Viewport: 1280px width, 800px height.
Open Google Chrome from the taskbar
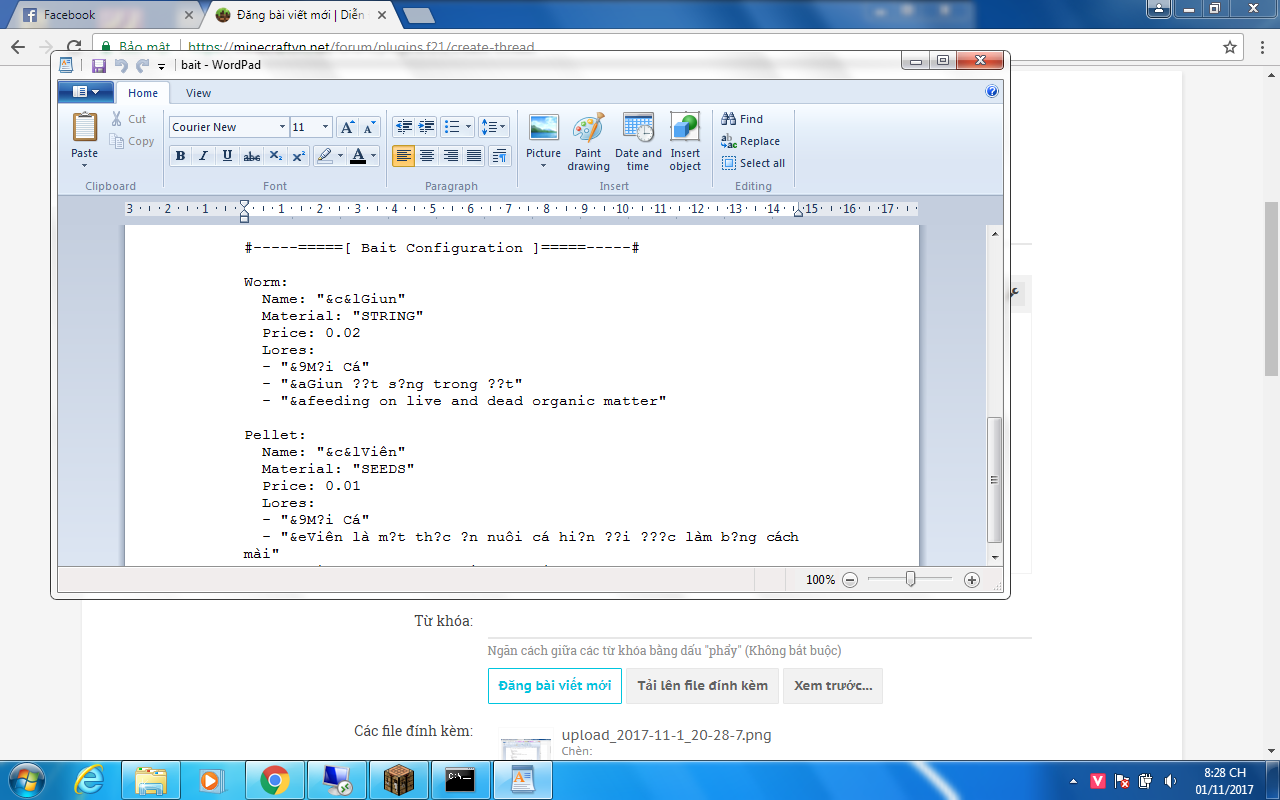pos(275,780)
